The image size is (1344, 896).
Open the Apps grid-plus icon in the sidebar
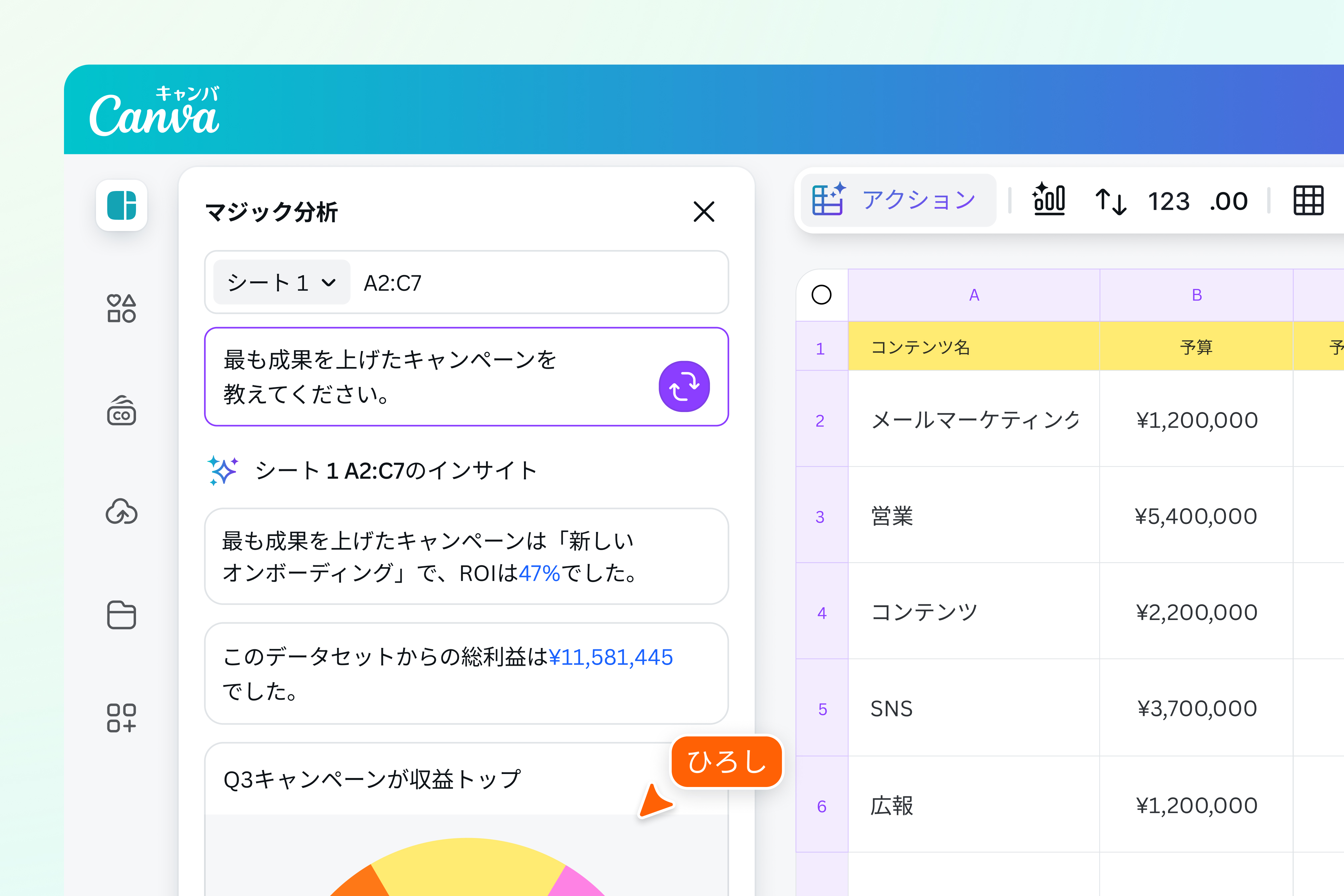point(122,718)
